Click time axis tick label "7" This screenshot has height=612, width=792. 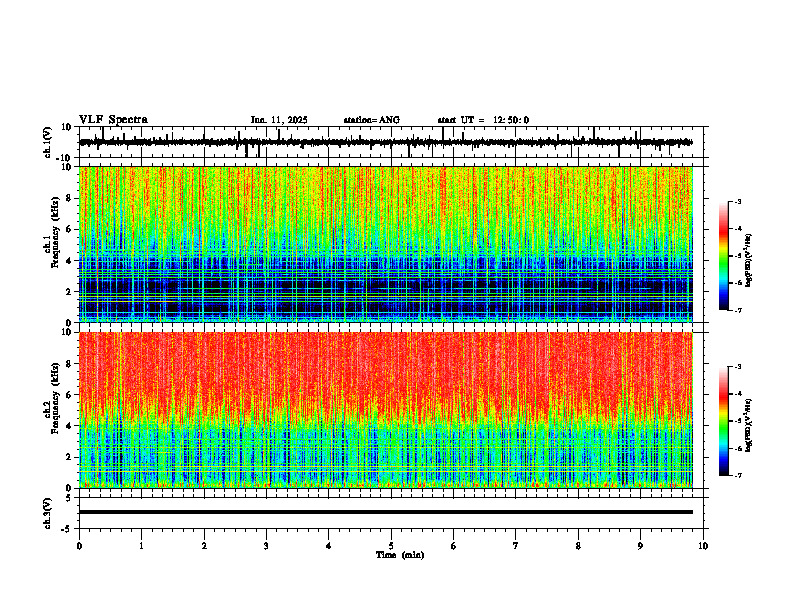[x=516, y=546]
